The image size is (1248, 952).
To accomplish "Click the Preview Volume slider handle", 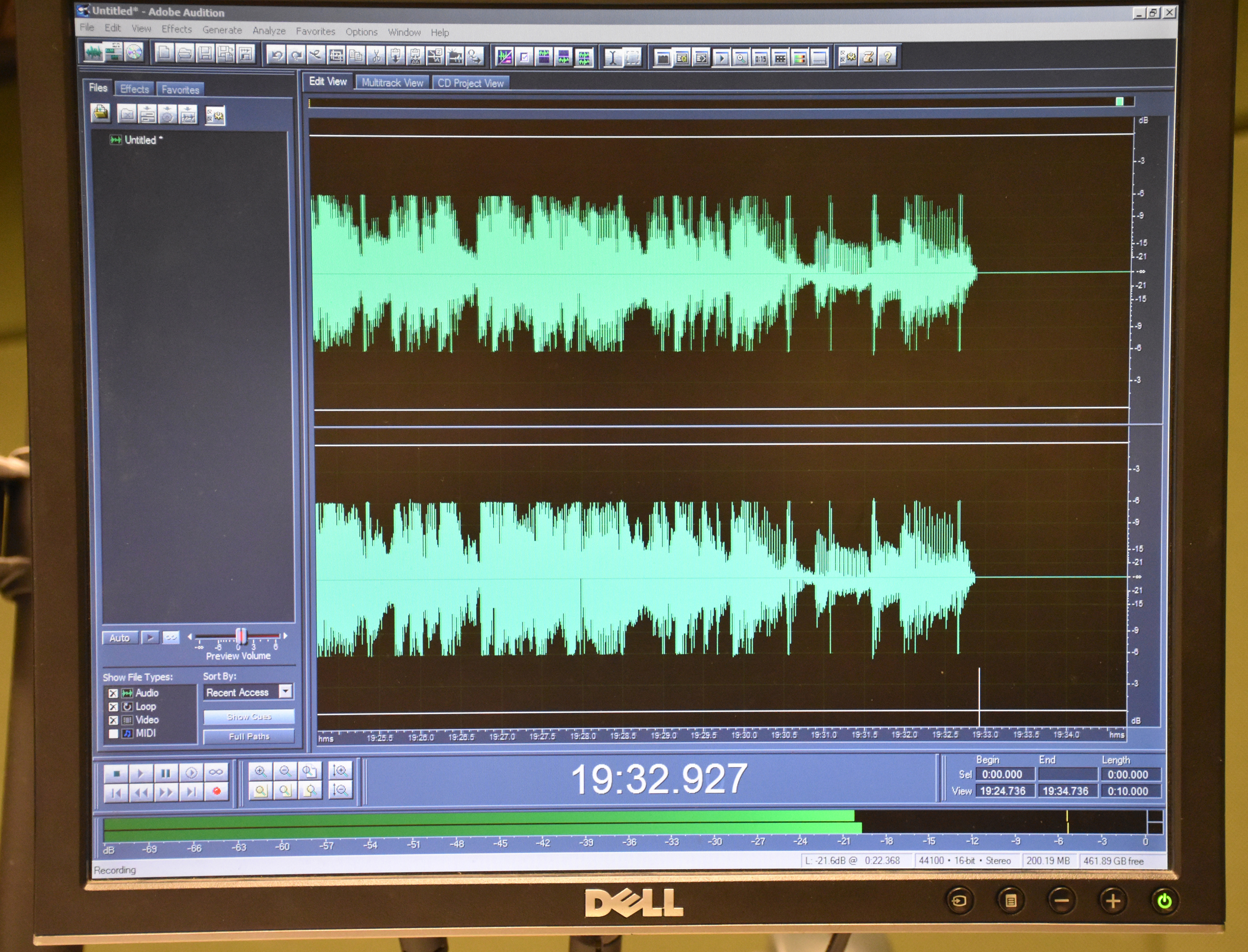I will point(241,636).
